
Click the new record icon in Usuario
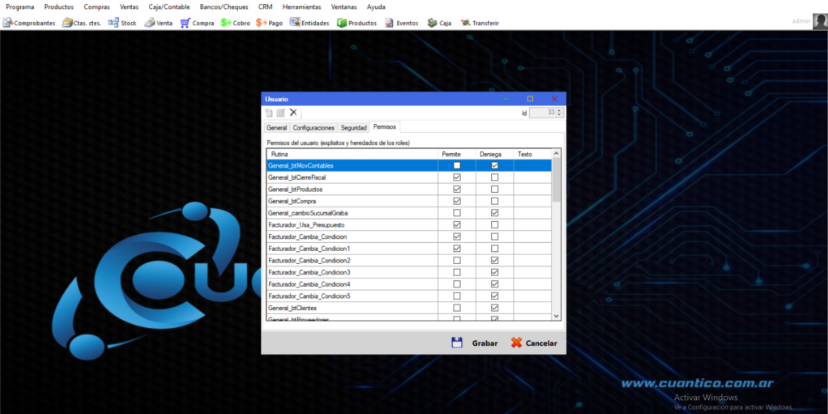(269, 112)
